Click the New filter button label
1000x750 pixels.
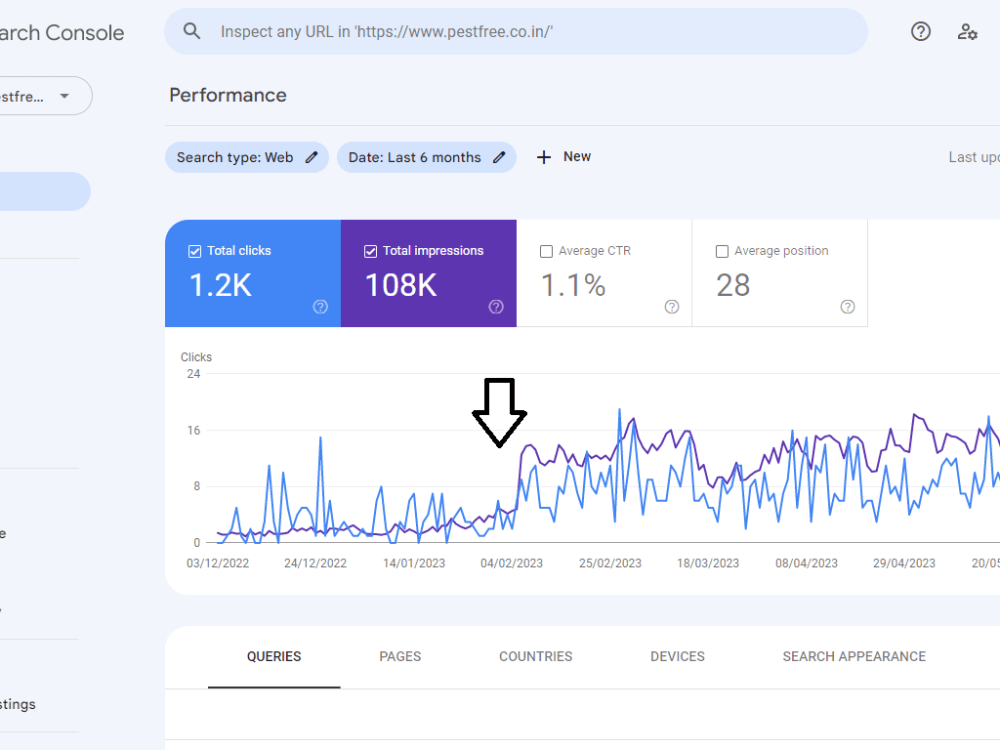pyautogui.click(x=577, y=156)
